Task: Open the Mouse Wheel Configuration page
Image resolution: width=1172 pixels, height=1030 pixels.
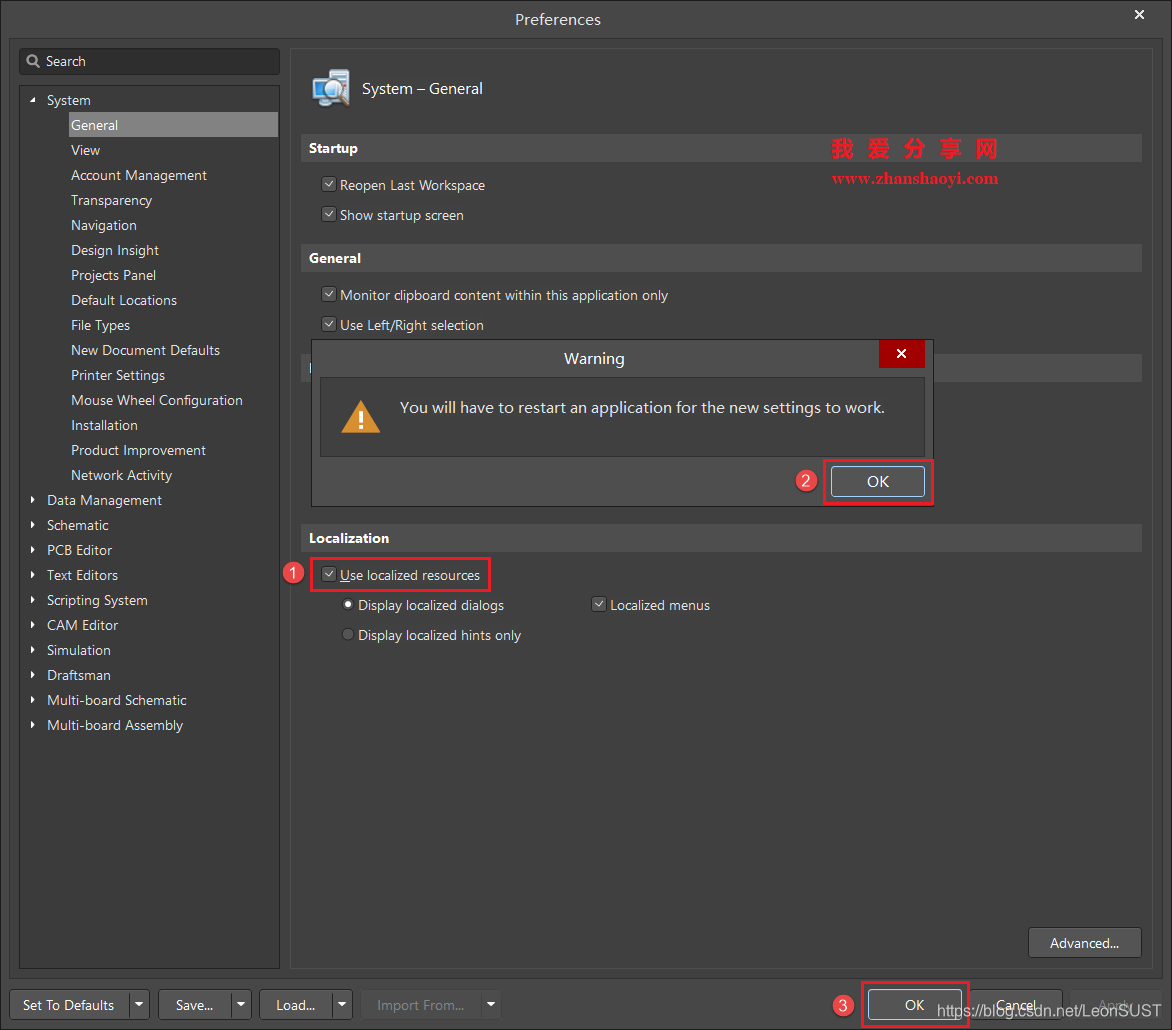Action: click(x=157, y=400)
